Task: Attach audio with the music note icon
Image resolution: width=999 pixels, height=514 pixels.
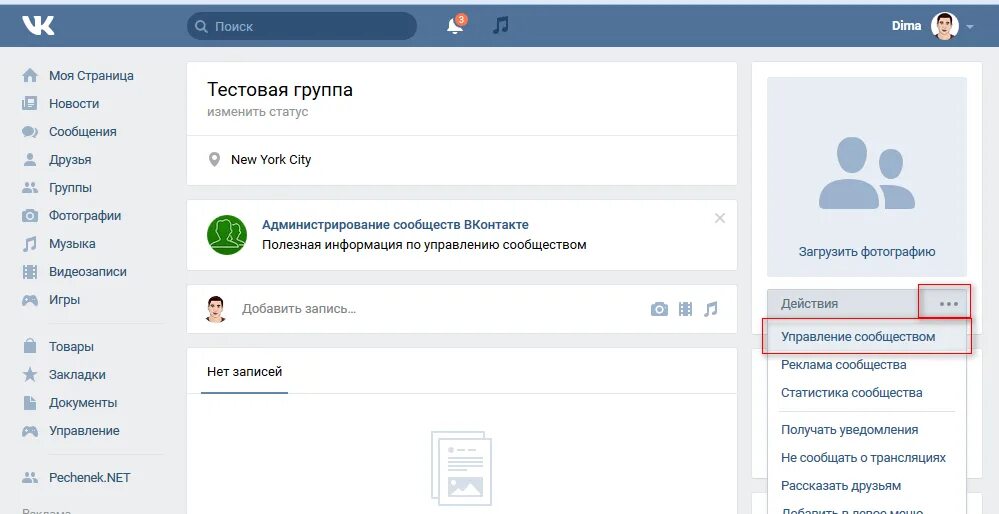Action: (x=710, y=310)
